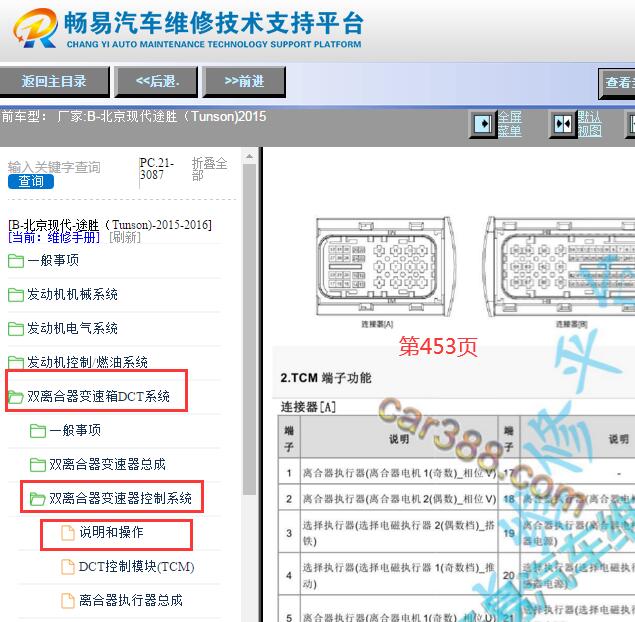This screenshot has height=622, width=635.
Task: Click folder icon beside 发动机机械系统
Action: (x=16, y=295)
